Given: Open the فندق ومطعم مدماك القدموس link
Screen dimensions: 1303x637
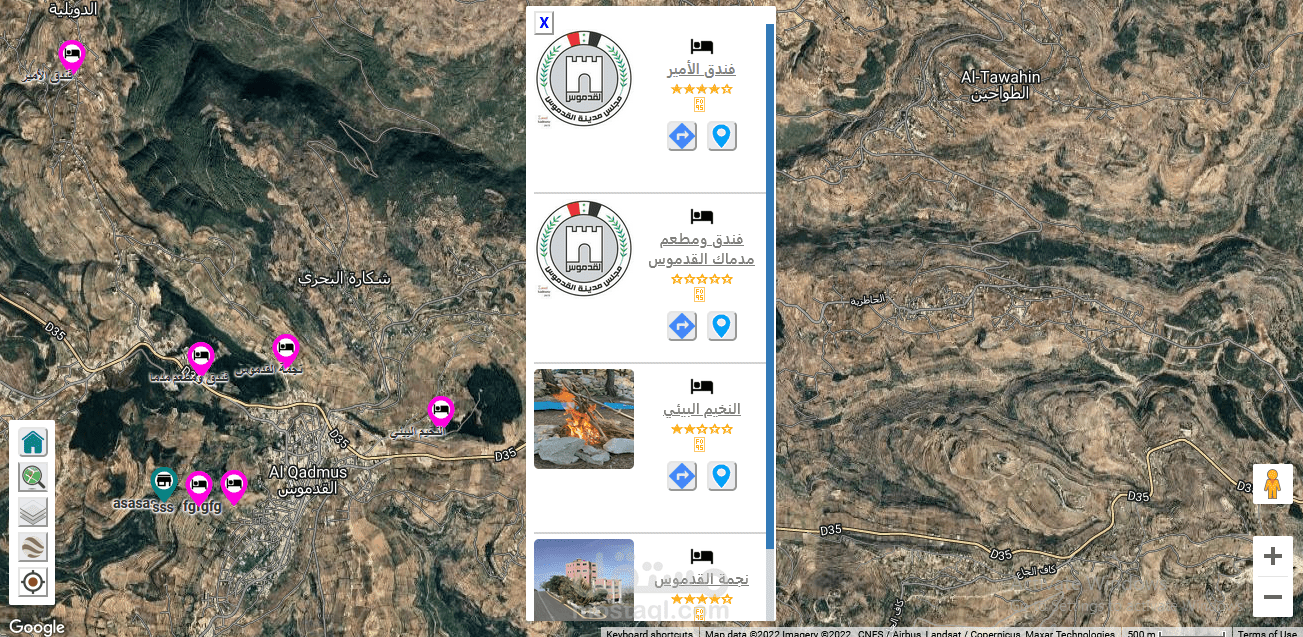Looking at the screenshot, I should coord(701,250).
